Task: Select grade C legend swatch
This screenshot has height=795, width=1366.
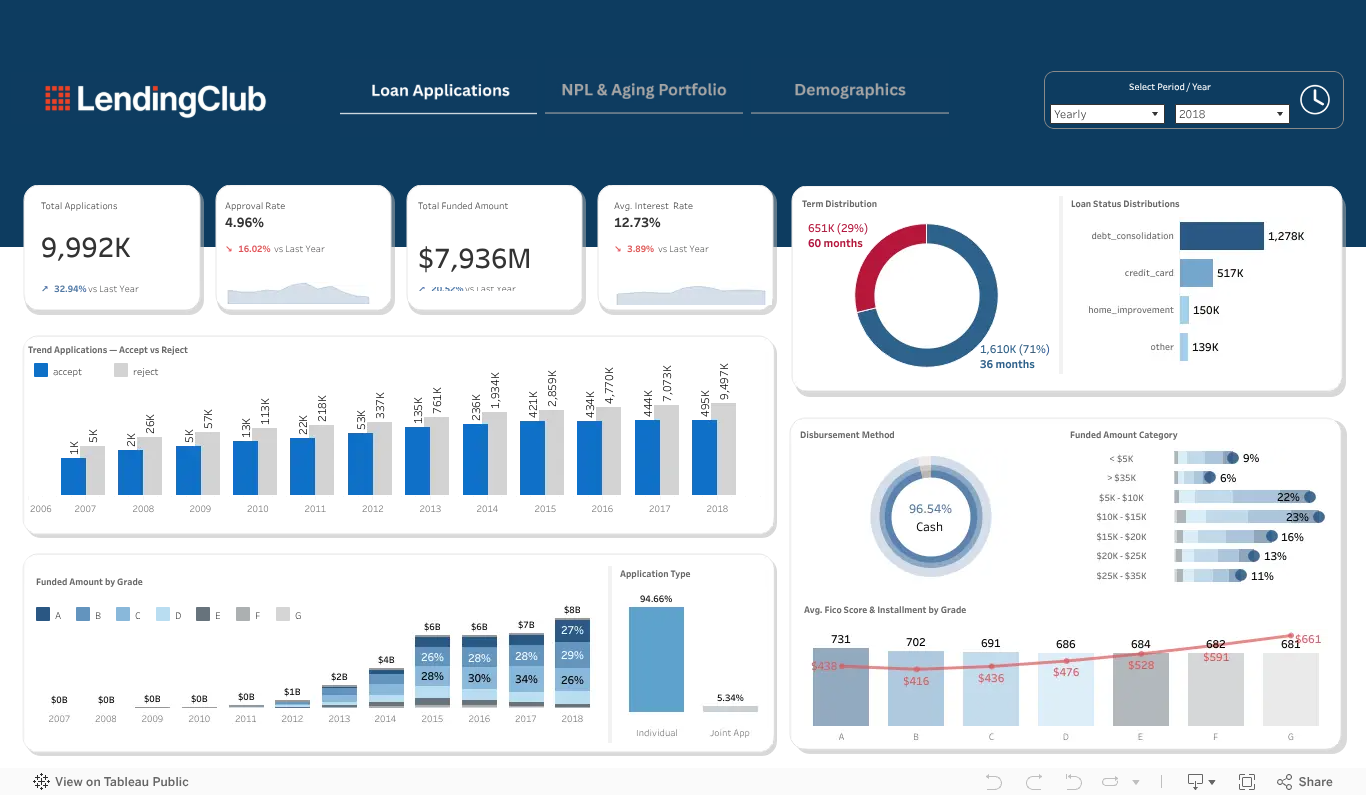Action: coord(123,614)
